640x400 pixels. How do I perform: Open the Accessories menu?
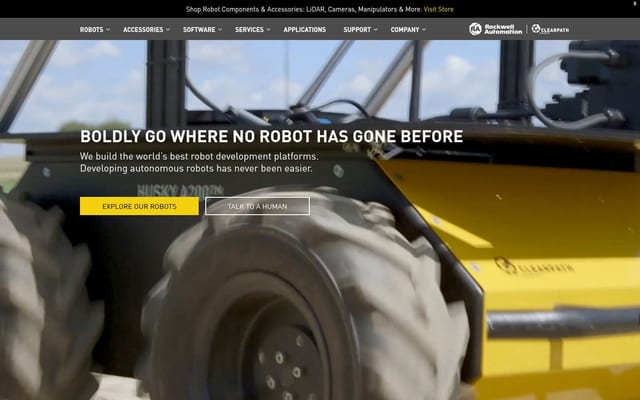pyautogui.click(x=143, y=29)
